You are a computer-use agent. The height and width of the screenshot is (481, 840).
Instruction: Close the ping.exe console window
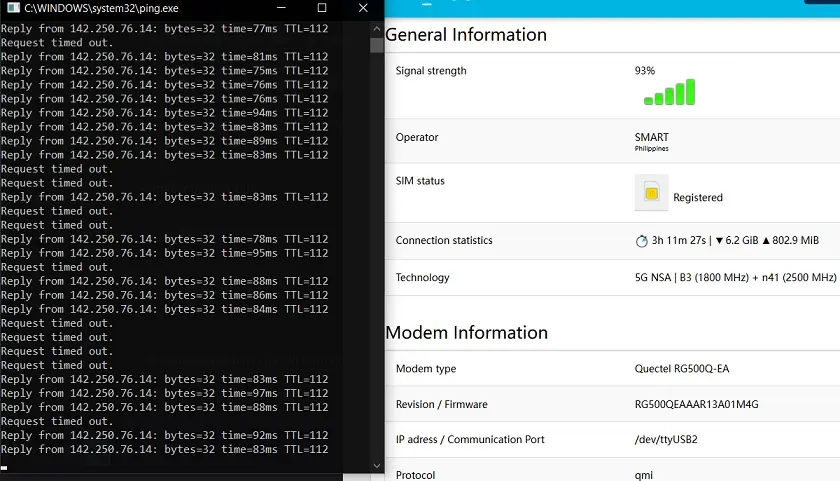[363, 7]
